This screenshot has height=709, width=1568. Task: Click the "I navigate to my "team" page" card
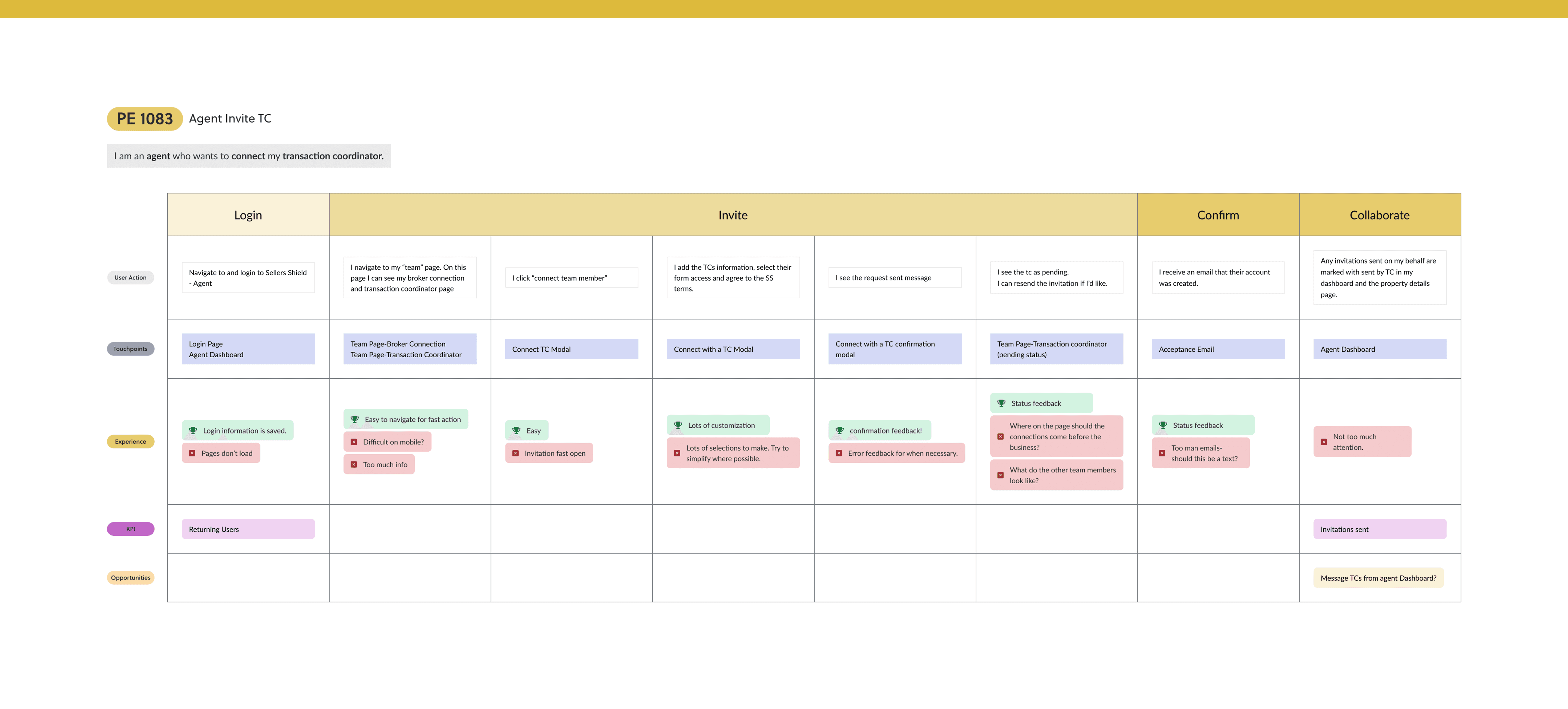point(410,277)
